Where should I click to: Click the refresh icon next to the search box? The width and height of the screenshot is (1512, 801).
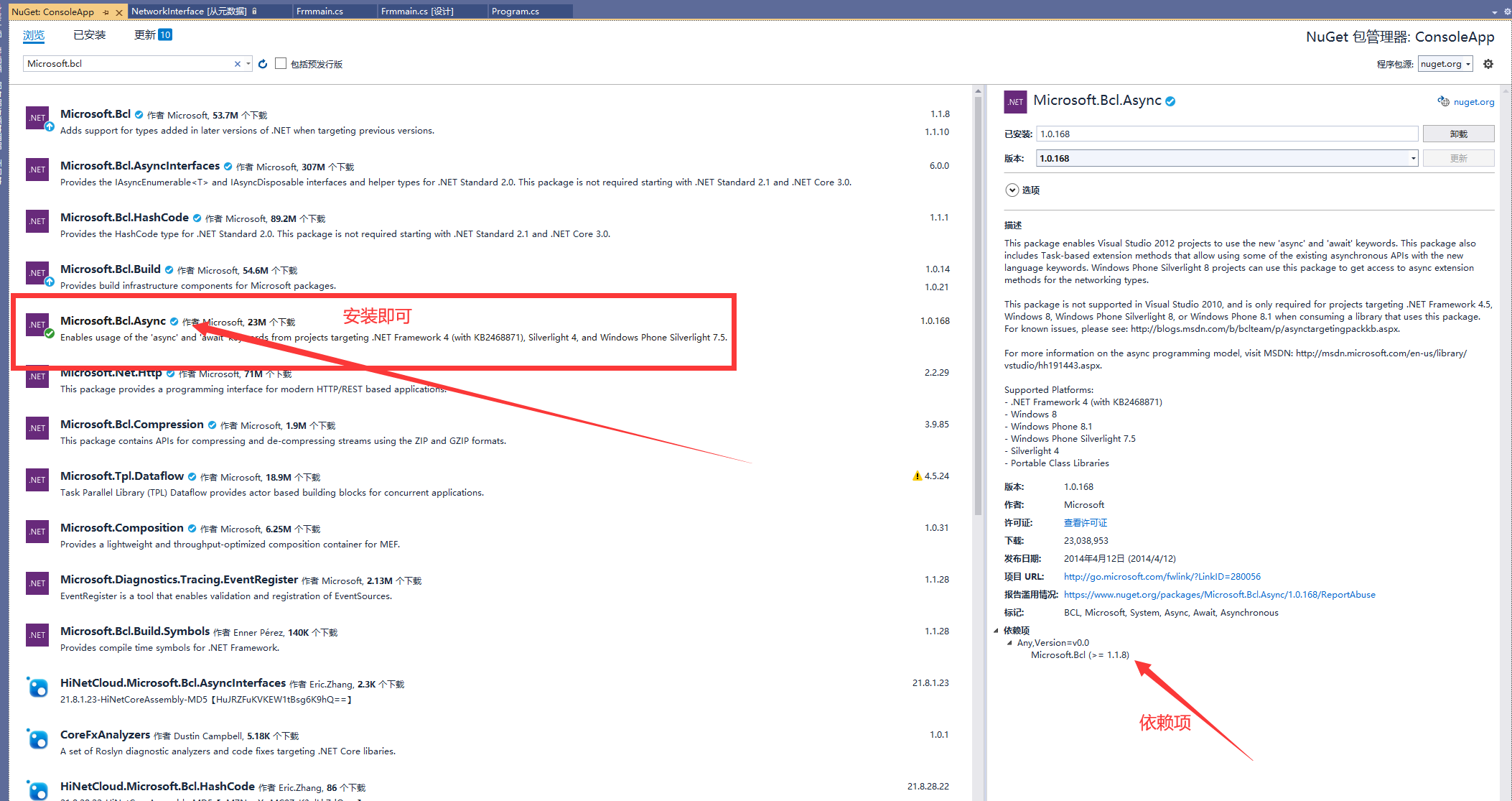coord(263,63)
